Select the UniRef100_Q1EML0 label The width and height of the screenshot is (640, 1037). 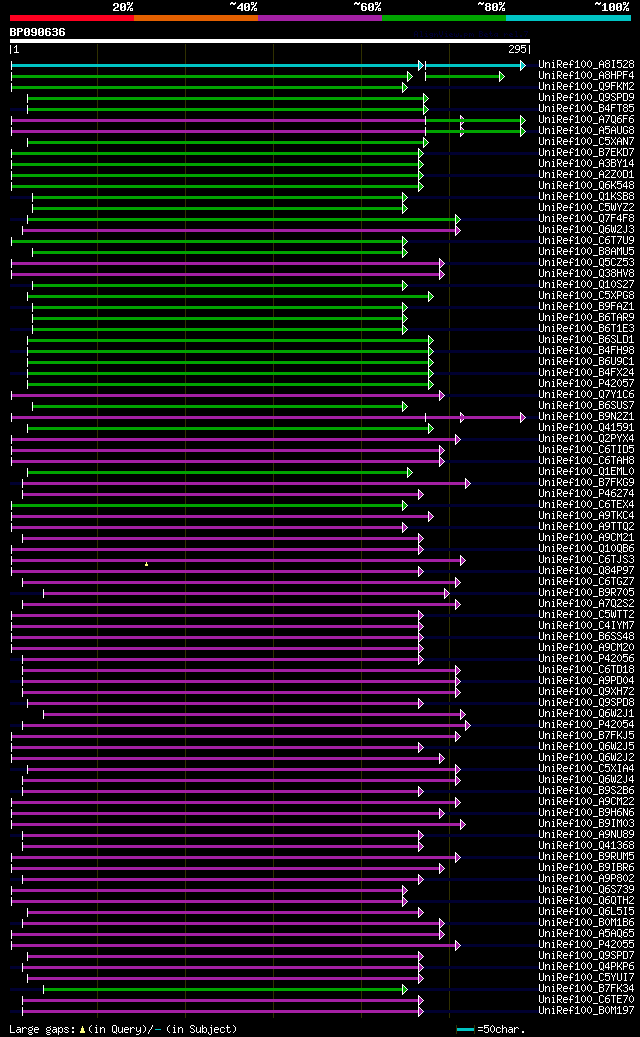[x=586, y=472]
